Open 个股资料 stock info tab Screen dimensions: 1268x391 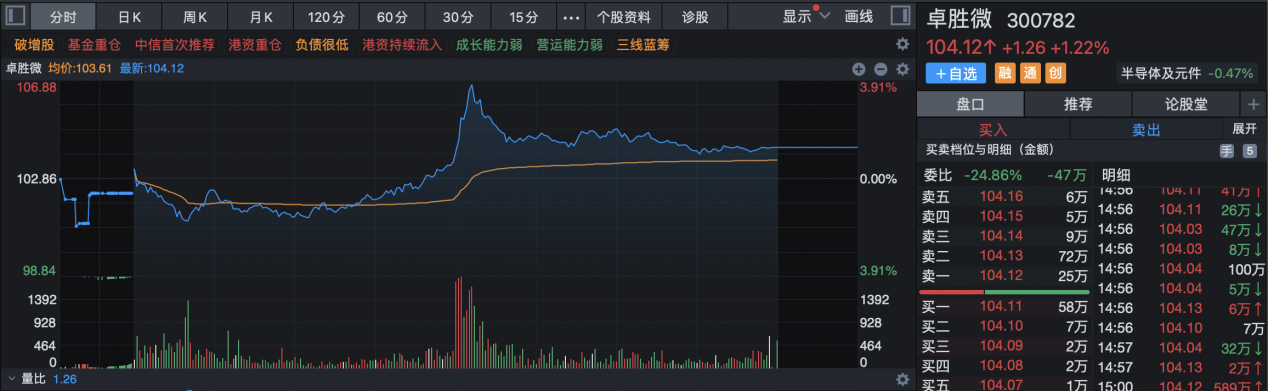(x=624, y=17)
